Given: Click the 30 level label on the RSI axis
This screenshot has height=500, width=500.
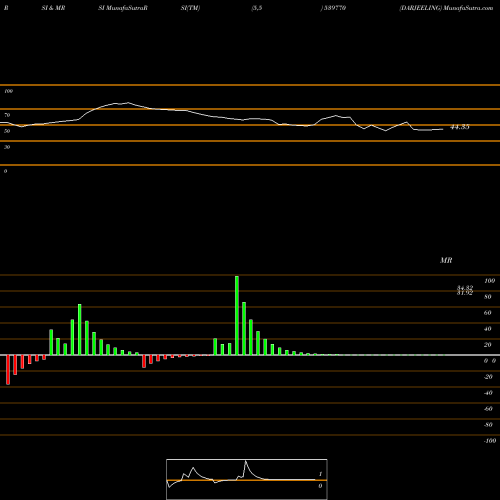Looking at the screenshot, I should [7, 147].
